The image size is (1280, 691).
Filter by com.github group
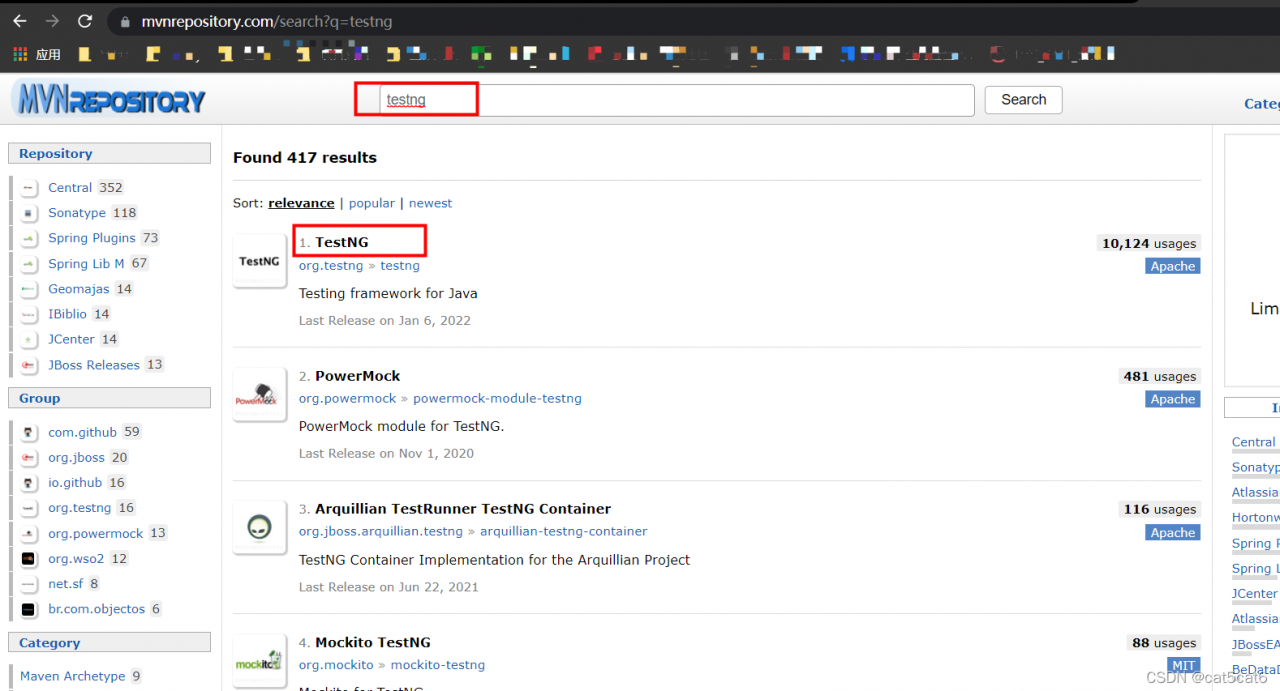click(x=82, y=433)
